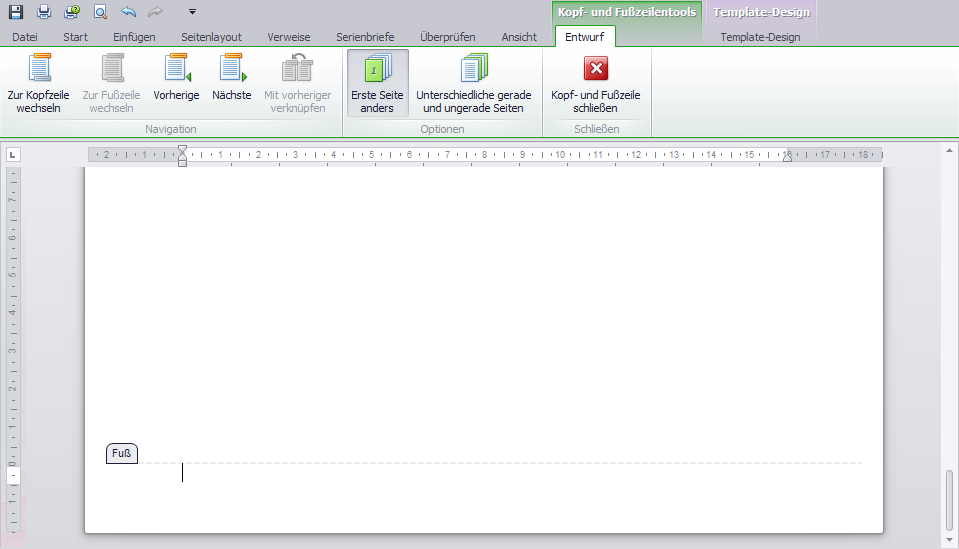Click the vertical scrollbar up arrow
Image resolution: width=959 pixels, height=549 pixels.
[x=949, y=150]
